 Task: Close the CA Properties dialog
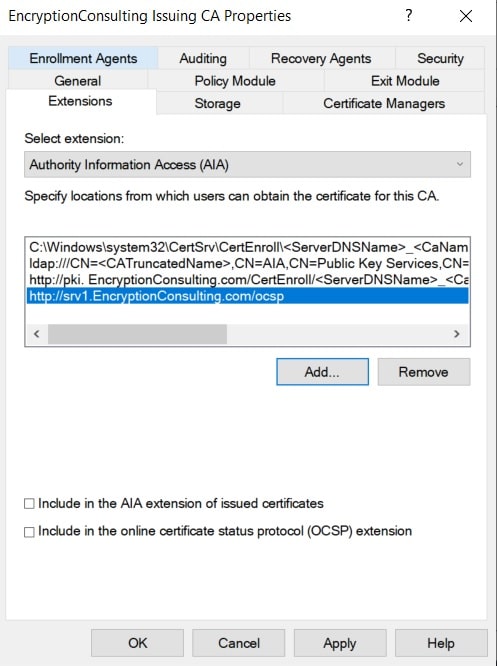coord(466,16)
